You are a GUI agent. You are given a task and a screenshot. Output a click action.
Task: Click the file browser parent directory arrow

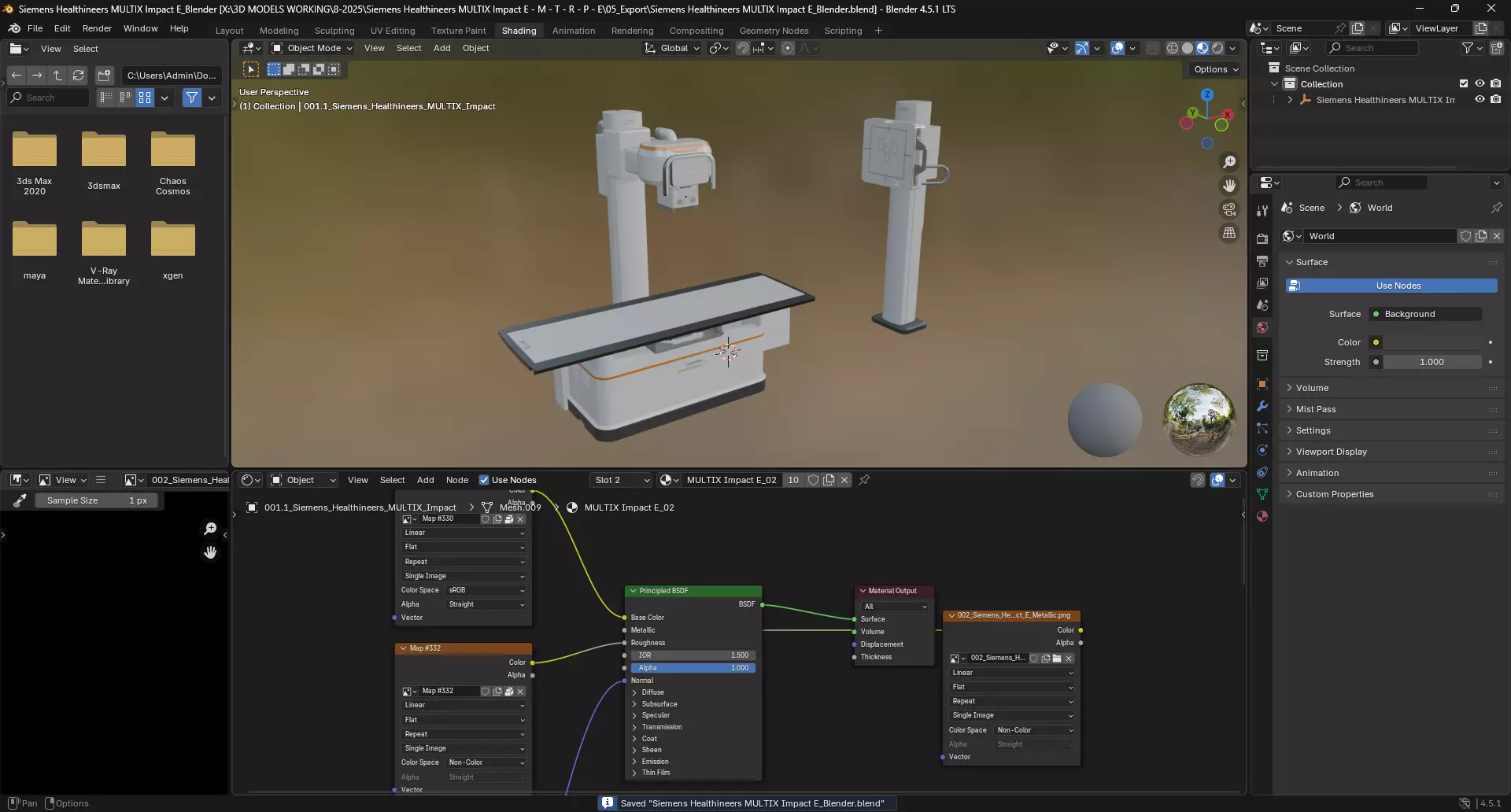(x=57, y=76)
